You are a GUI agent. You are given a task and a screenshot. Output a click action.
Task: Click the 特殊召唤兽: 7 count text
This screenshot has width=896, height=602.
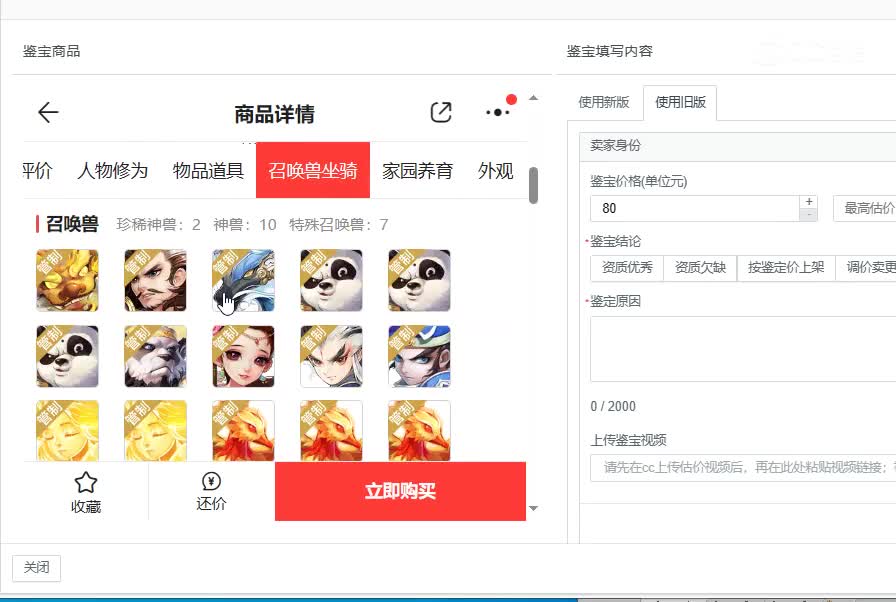point(338,224)
